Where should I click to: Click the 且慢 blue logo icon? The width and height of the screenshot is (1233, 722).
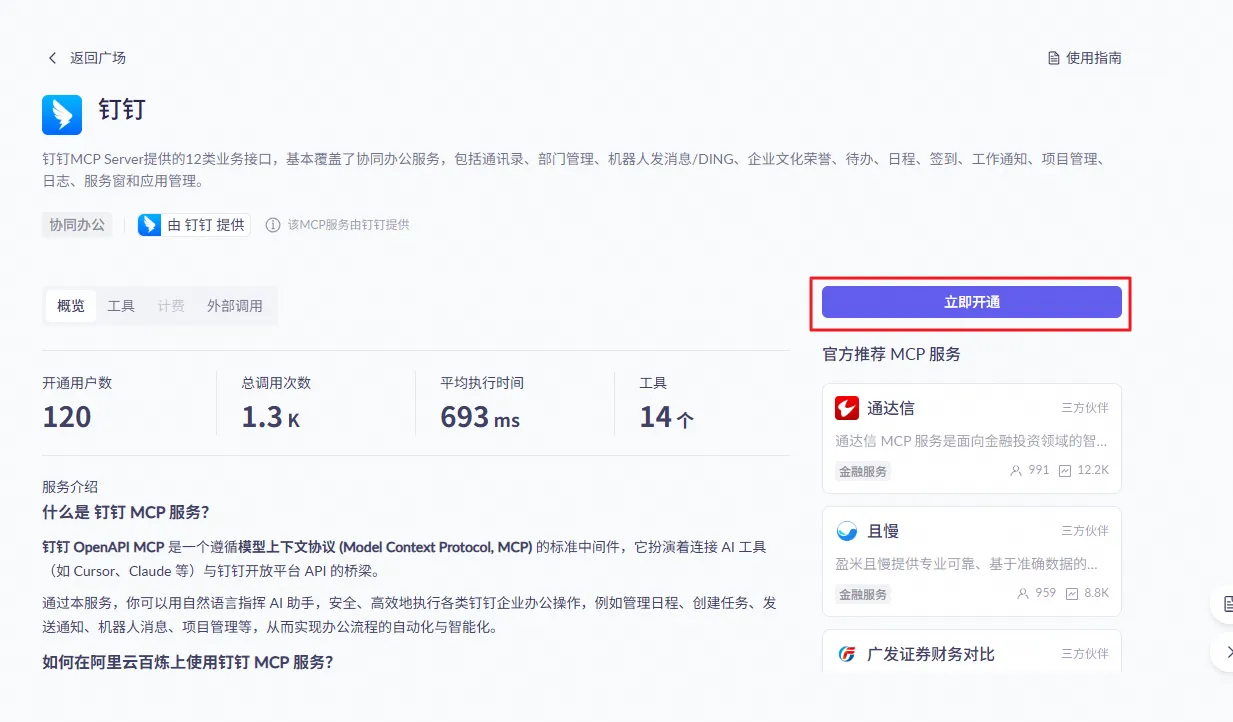click(847, 531)
